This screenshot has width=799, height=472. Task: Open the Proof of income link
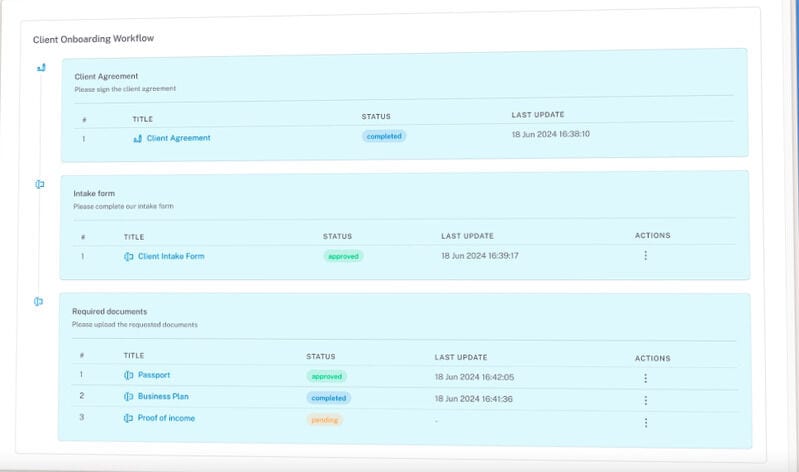point(166,418)
